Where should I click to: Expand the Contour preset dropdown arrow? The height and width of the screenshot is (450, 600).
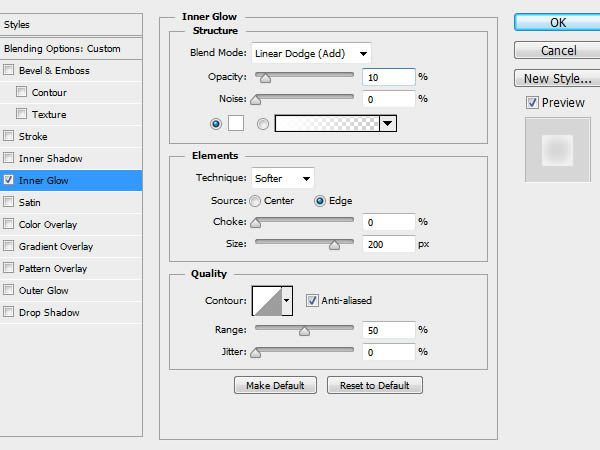(287, 301)
